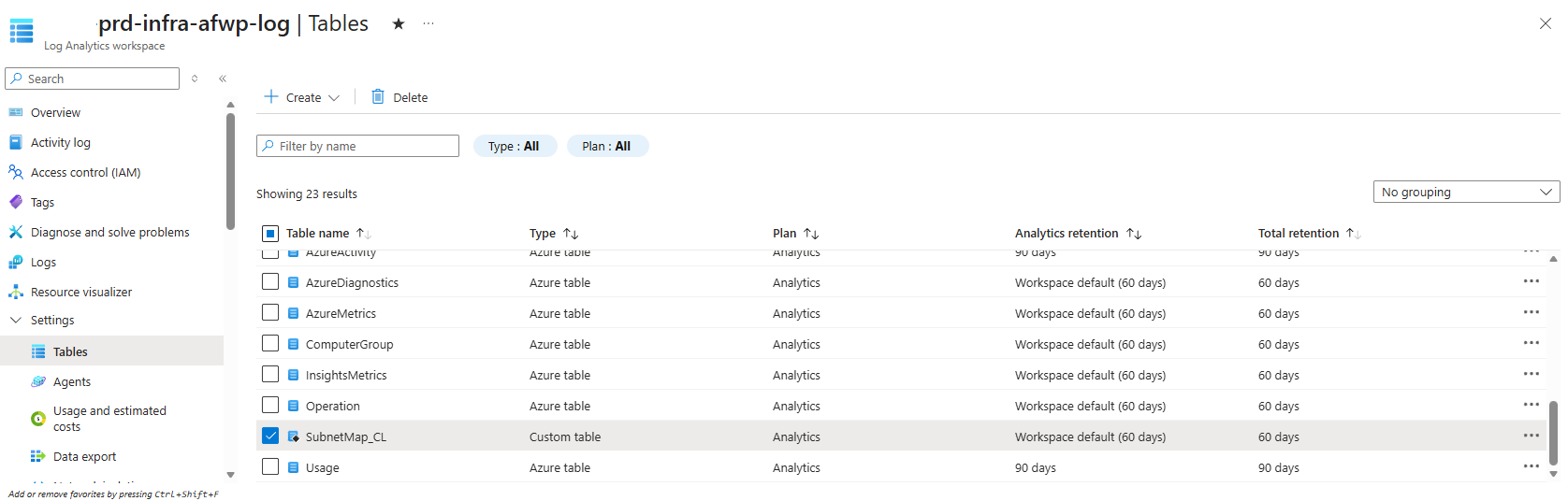The height and width of the screenshot is (501, 1568).
Task: Click the Delete trash can icon
Action: (x=378, y=97)
